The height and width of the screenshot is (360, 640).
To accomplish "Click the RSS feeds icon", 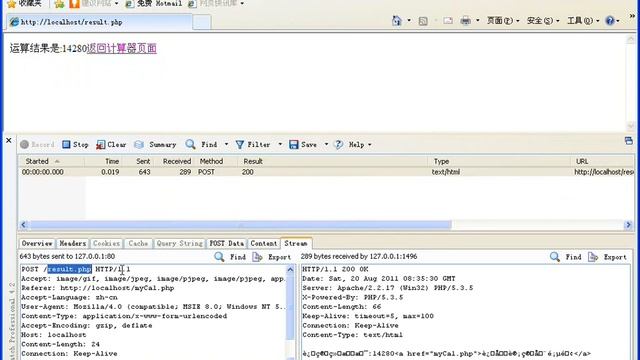I will tap(423, 21).
